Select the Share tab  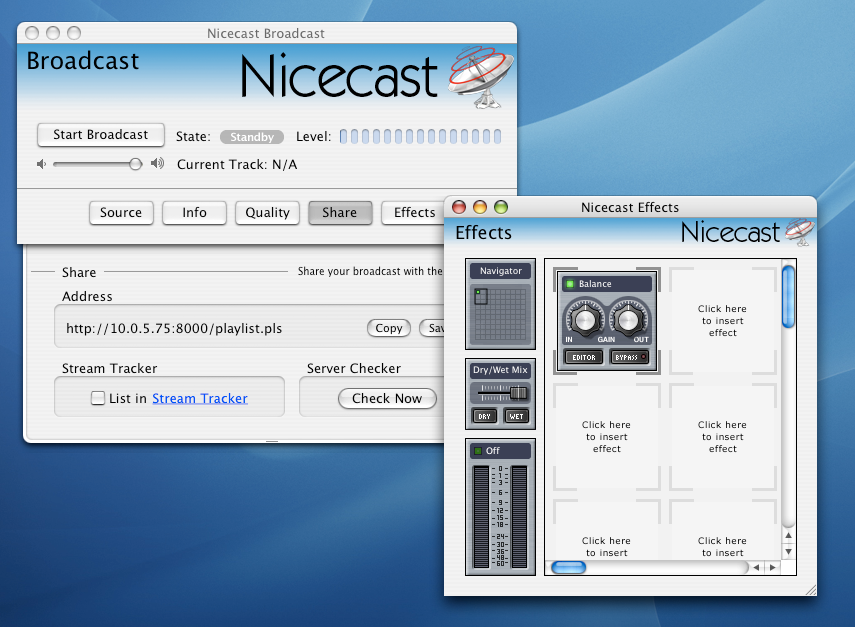pyautogui.click(x=340, y=213)
